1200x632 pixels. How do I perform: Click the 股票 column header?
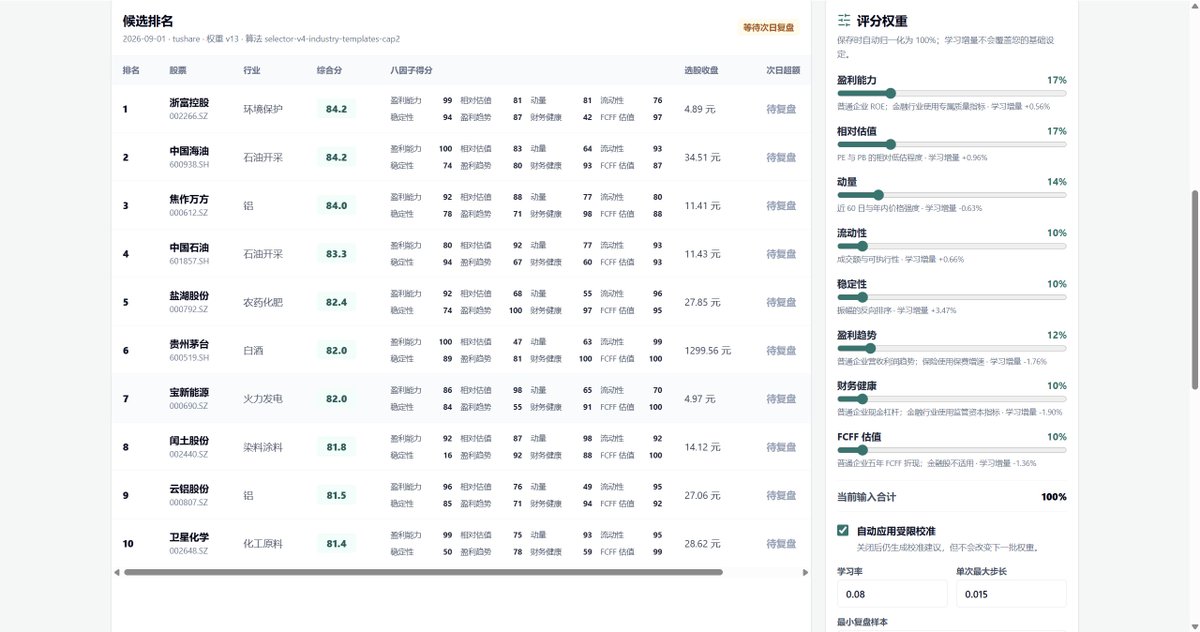(178, 71)
